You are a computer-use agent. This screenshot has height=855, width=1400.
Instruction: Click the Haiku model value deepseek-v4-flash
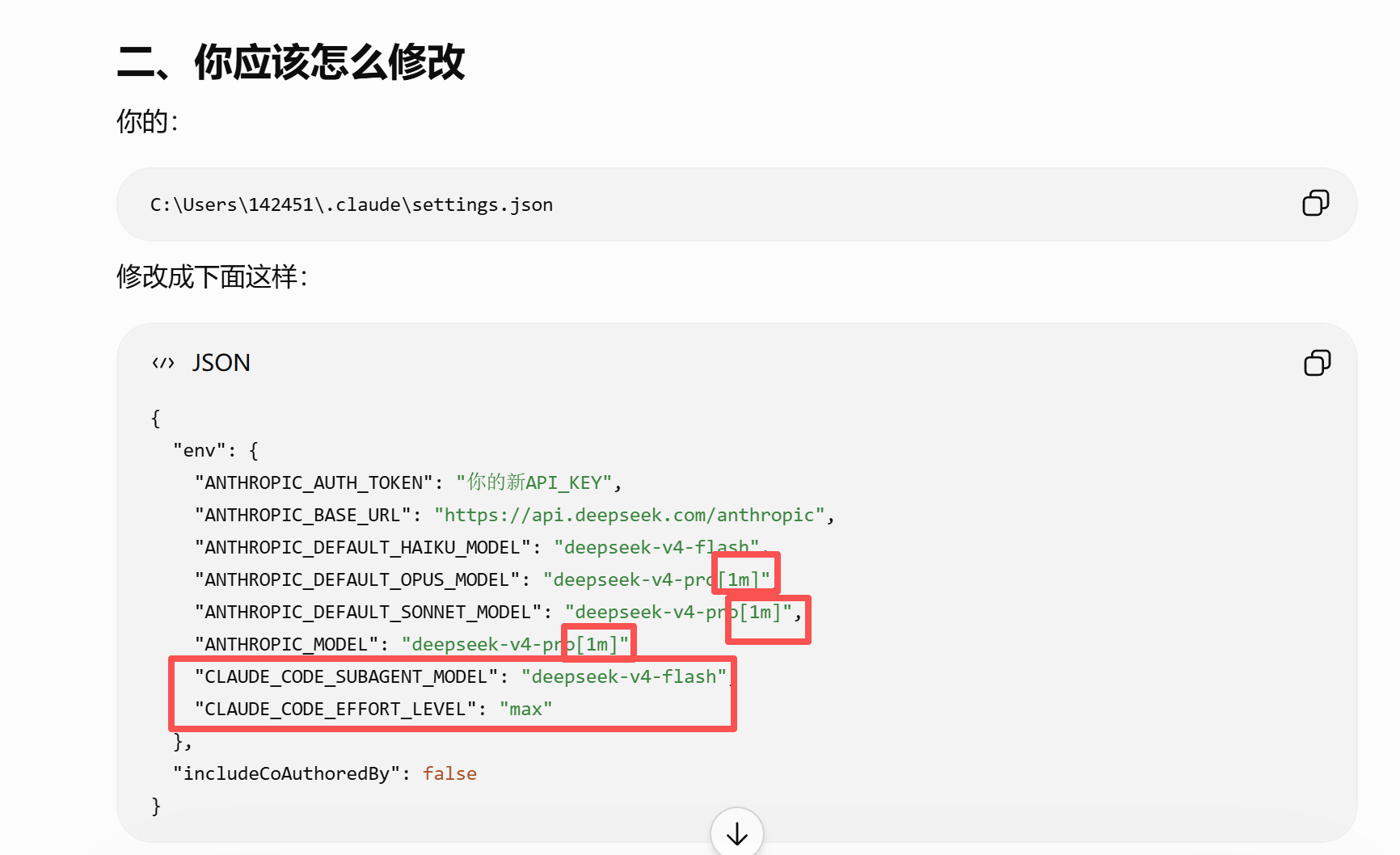pos(656,547)
